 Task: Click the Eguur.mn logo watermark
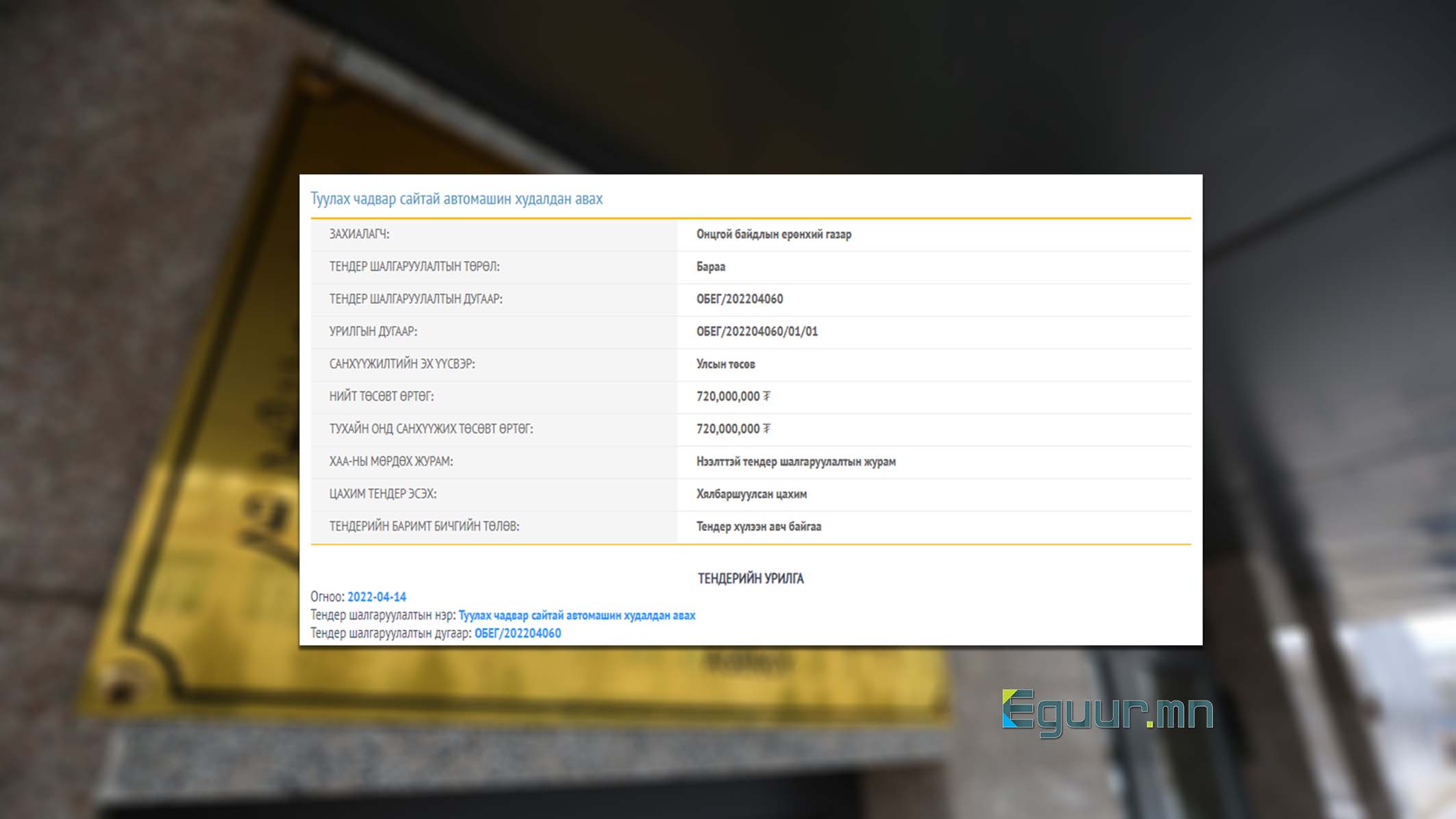pos(1107,712)
